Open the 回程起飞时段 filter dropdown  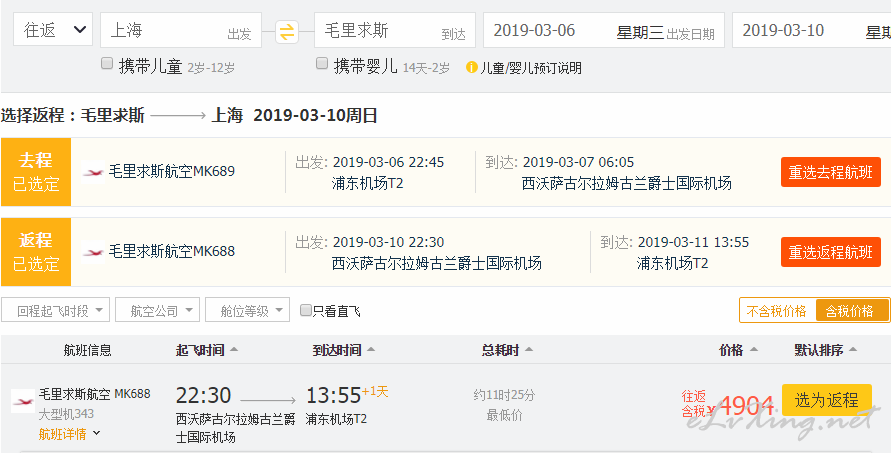coord(55,310)
